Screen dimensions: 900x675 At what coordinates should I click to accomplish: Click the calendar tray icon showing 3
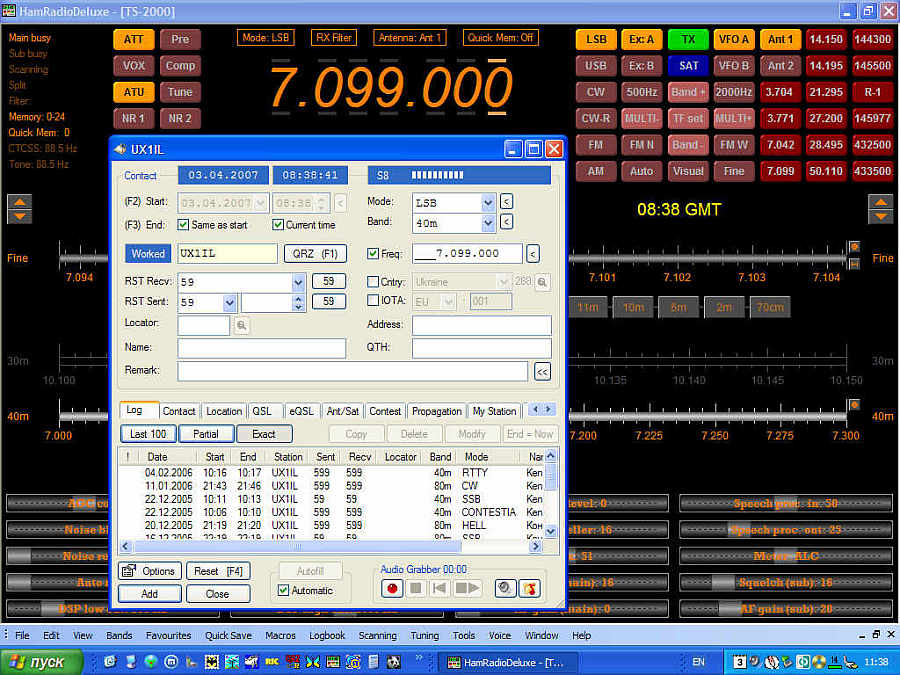(740, 662)
